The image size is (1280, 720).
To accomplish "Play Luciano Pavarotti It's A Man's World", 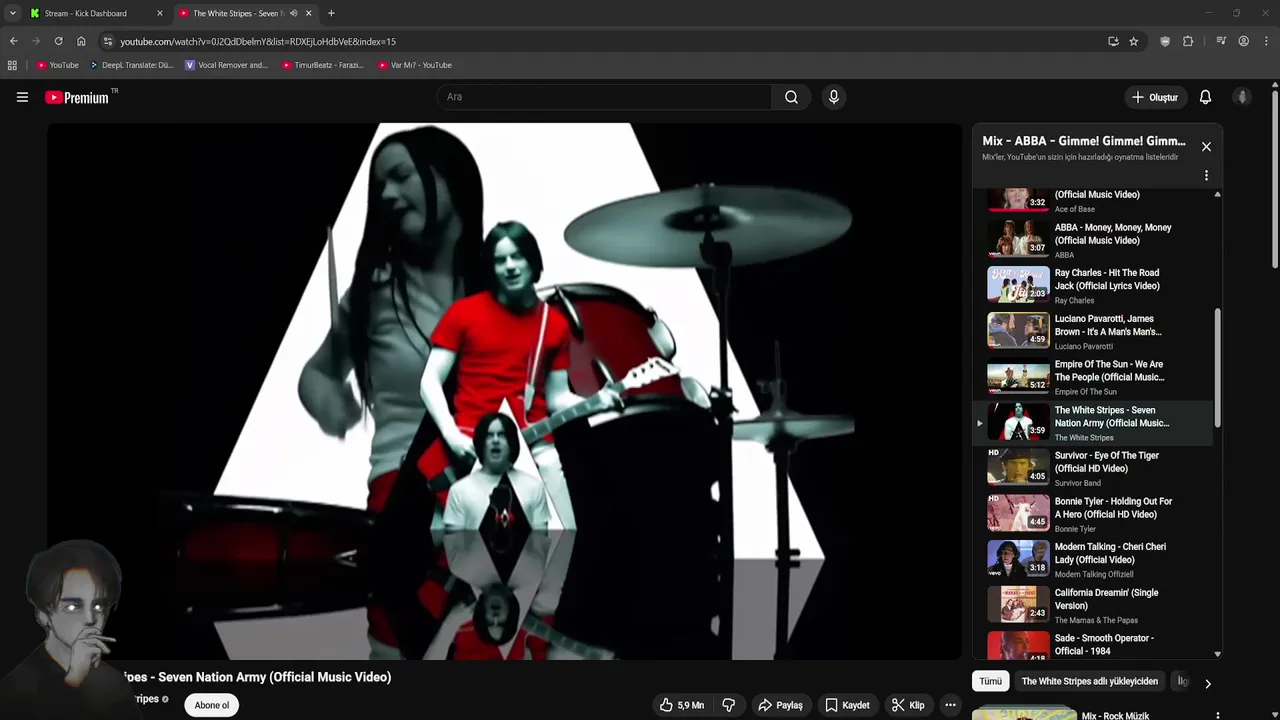I will pos(1093,331).
